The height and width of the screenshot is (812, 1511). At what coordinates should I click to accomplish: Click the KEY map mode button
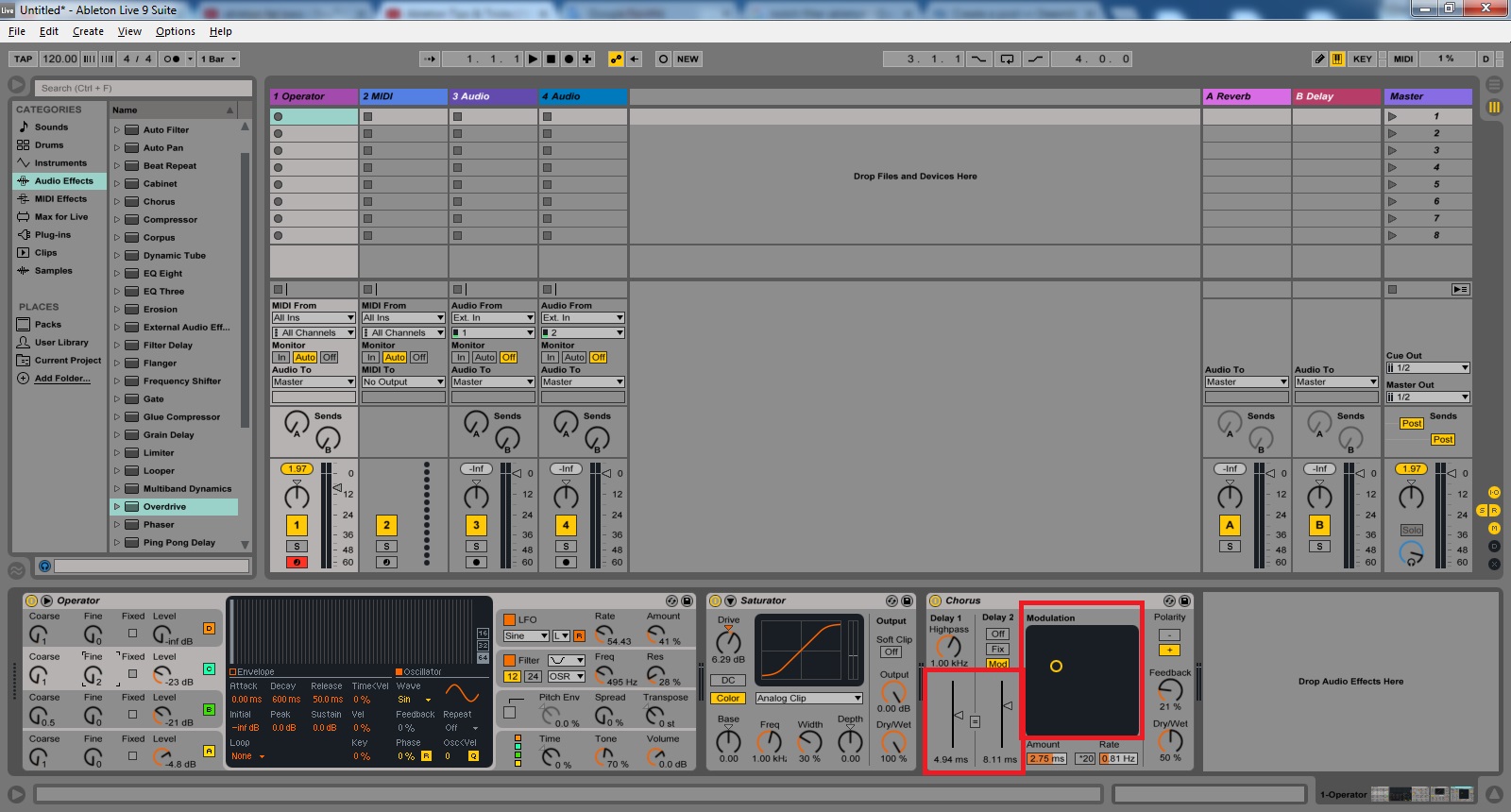pyautogui.click(x=1362, y=59)
